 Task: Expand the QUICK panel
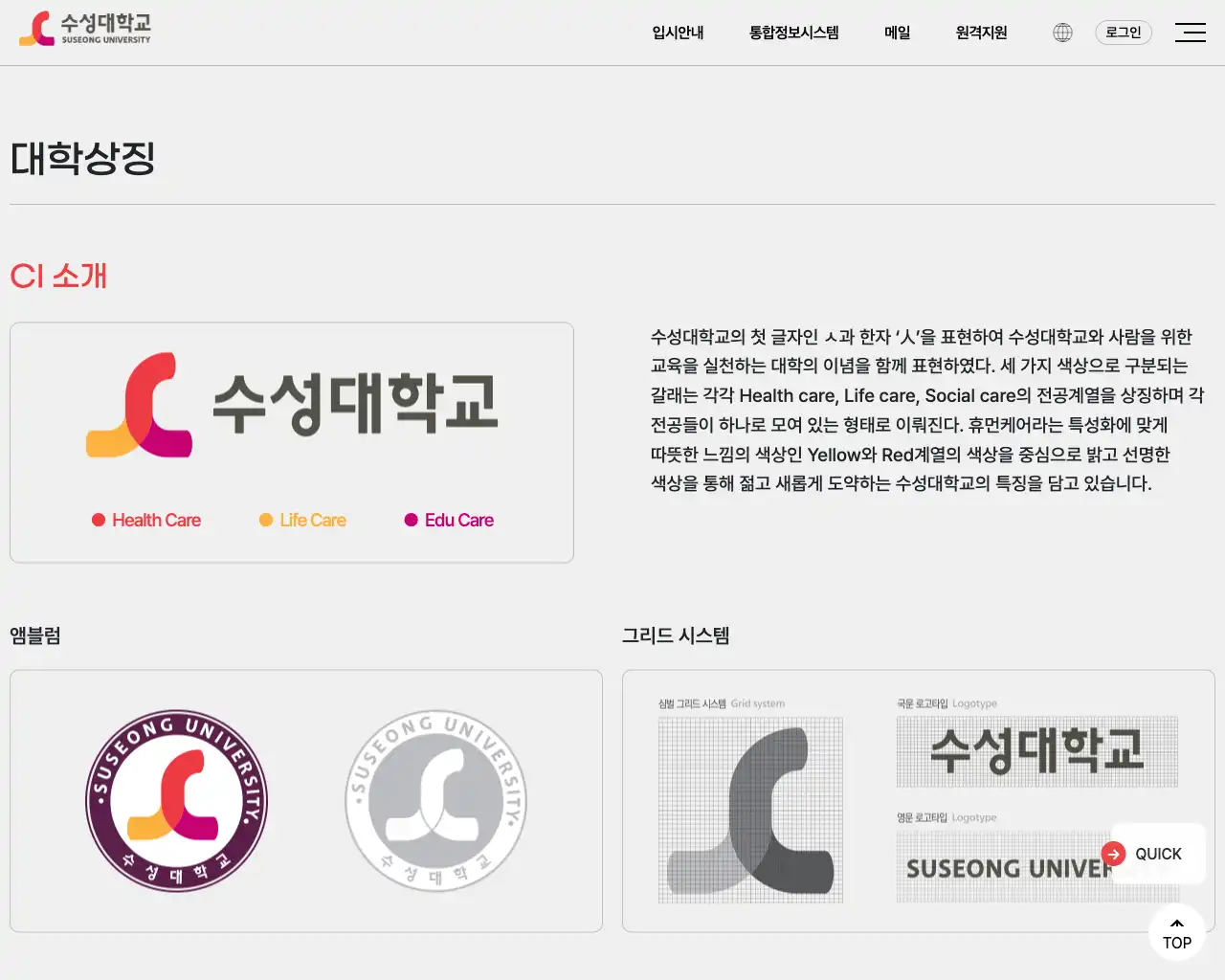click(x=1157, y=853)
